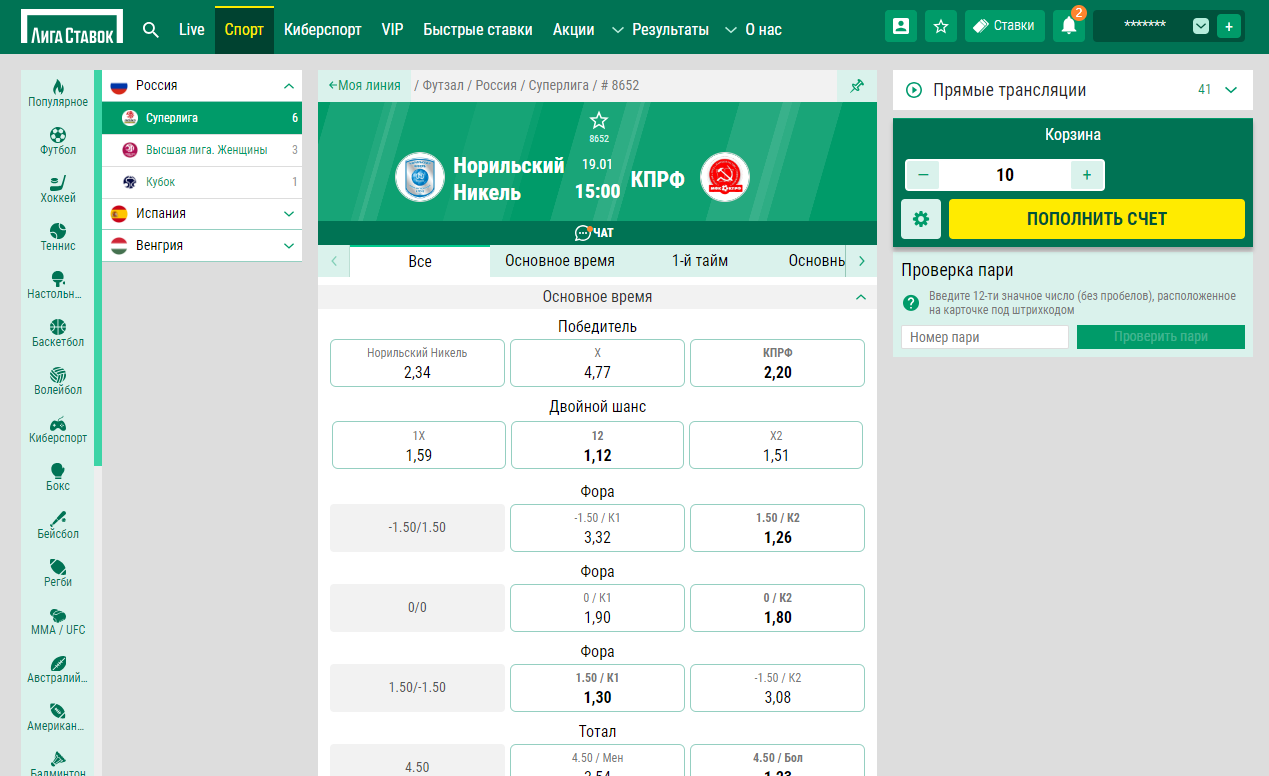Go back via Моя линия link

(364, 86)
